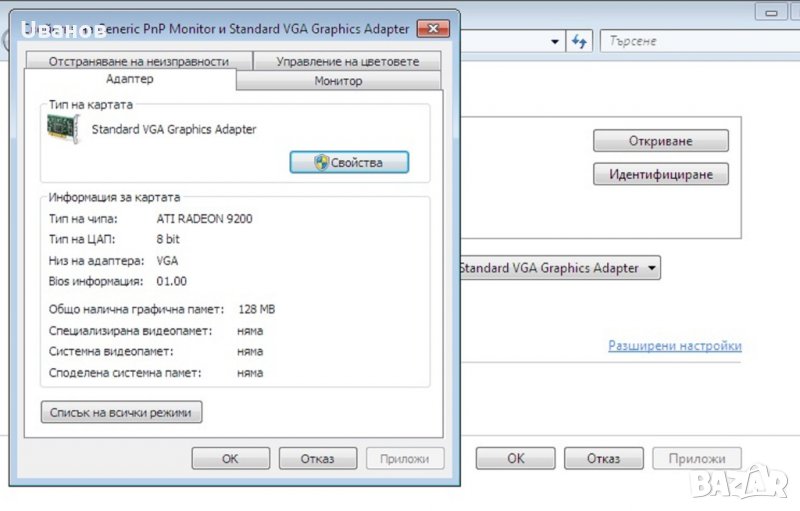The width and height of the screenshot is (800, 511).
Task: Click Отказ in the adapter properties dialog
Action: pos(318,459)
